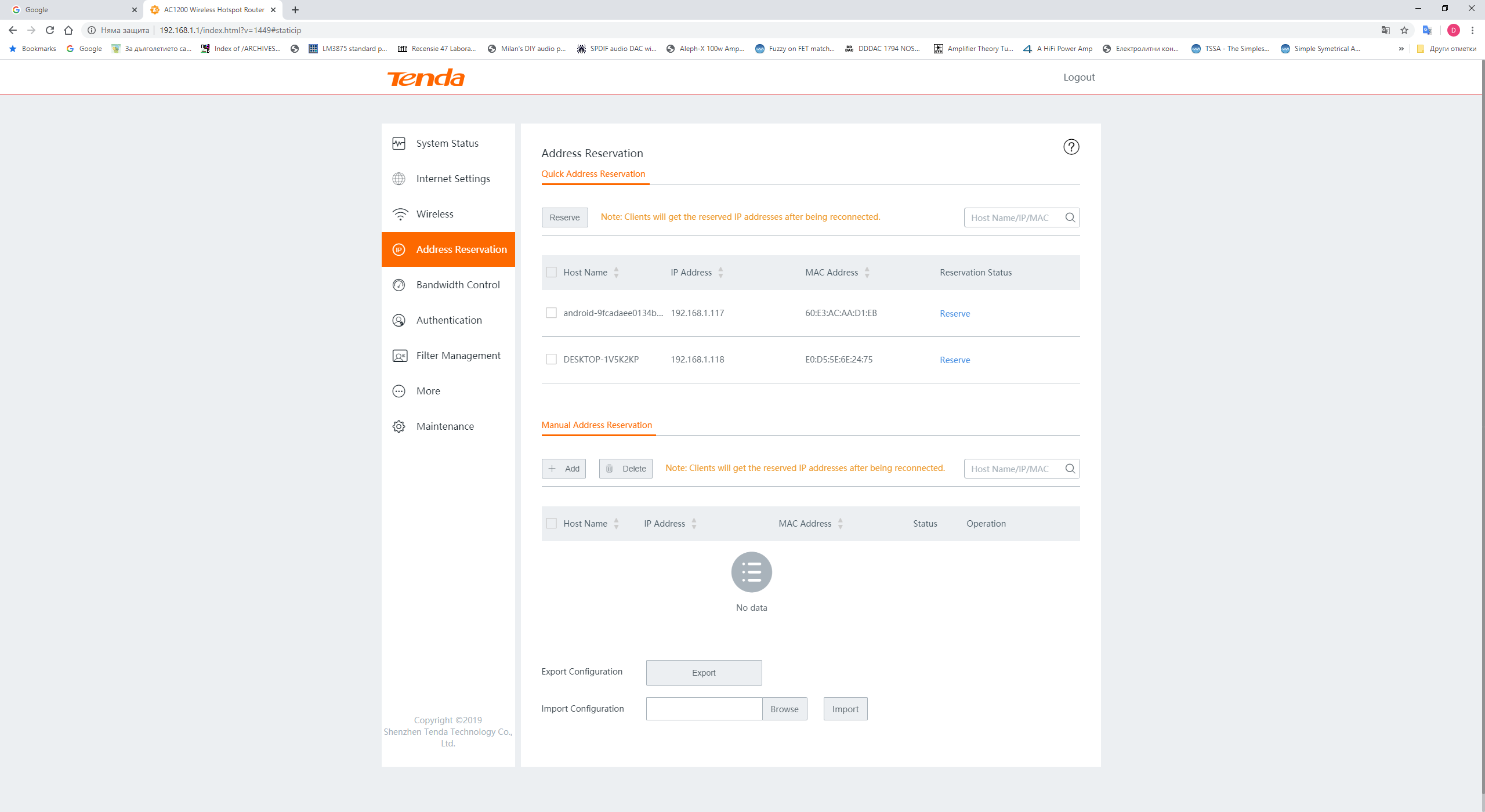Screen dimensions: 1485x812
Task: Open the A HiFi Power Amp bookmark
Action: pos(1058,49)
